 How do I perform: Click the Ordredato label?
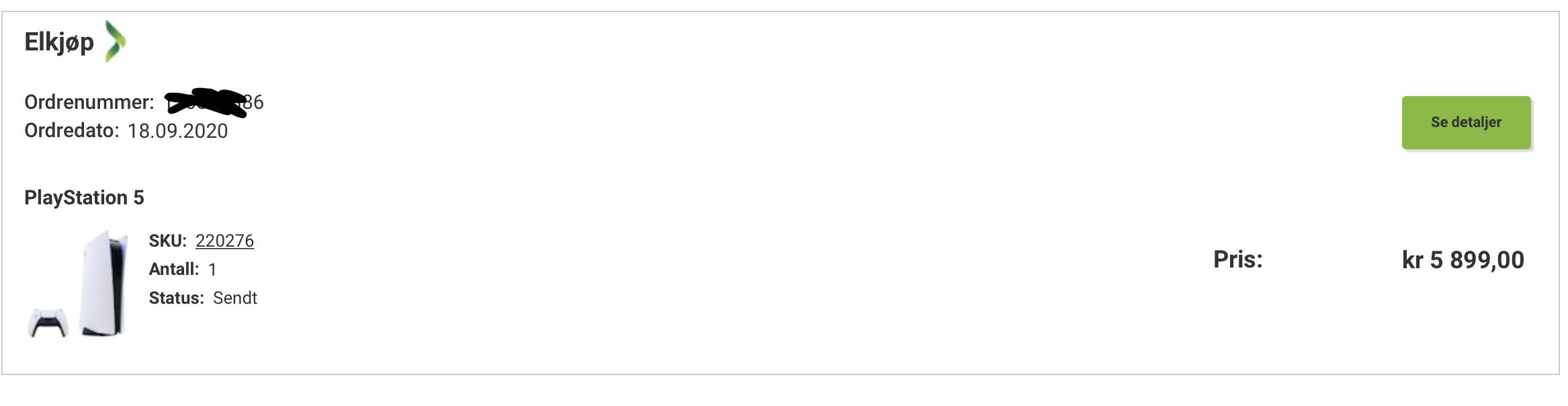[71, 130]
